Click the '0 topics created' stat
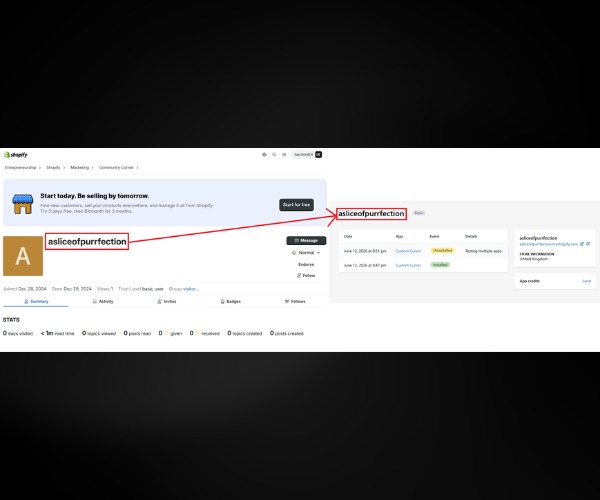This screenshot has height=500, width=600. pos(245,333)
